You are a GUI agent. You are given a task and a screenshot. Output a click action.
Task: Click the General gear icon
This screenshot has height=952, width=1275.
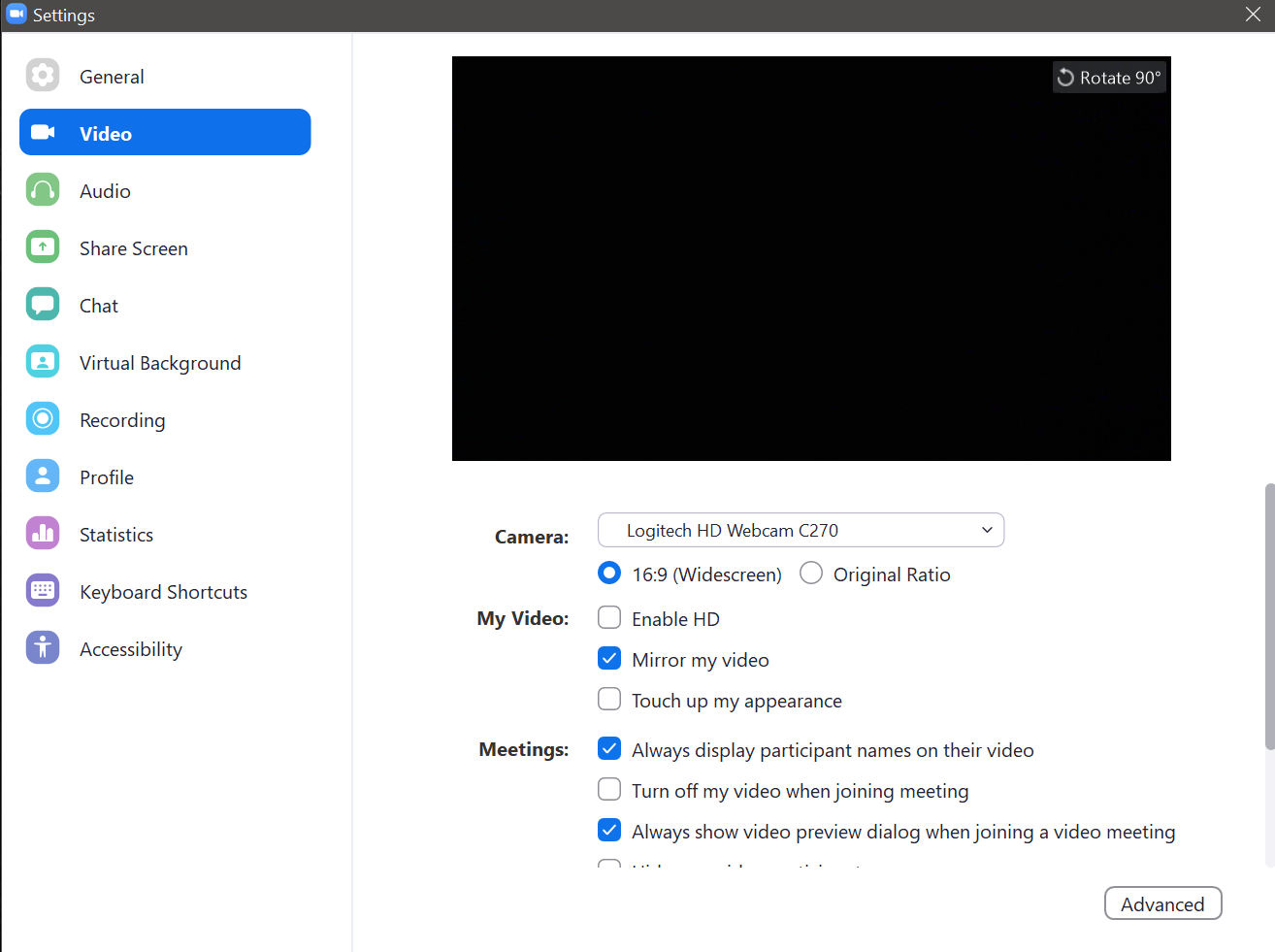(43, 76)
